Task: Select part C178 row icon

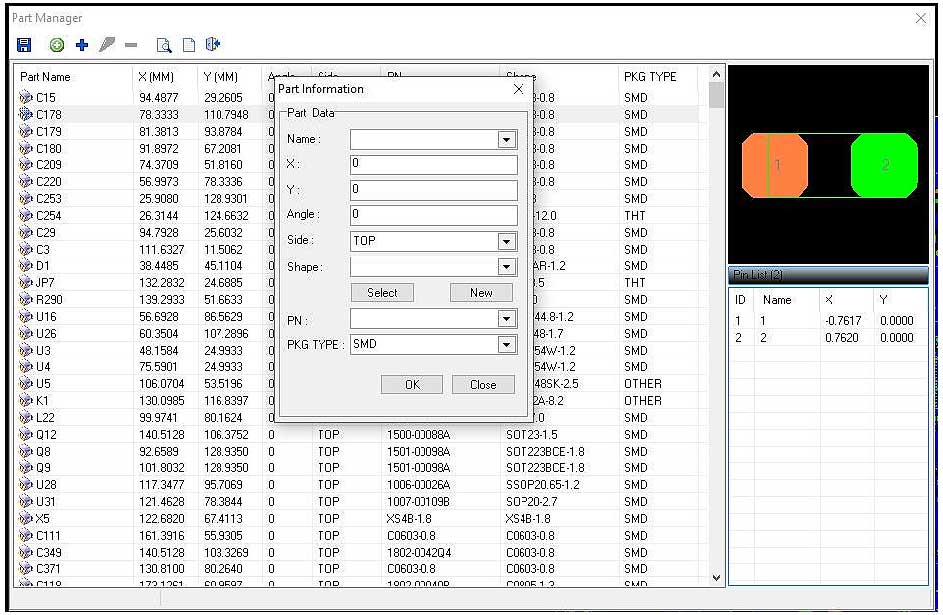Action: coord(26,115)
